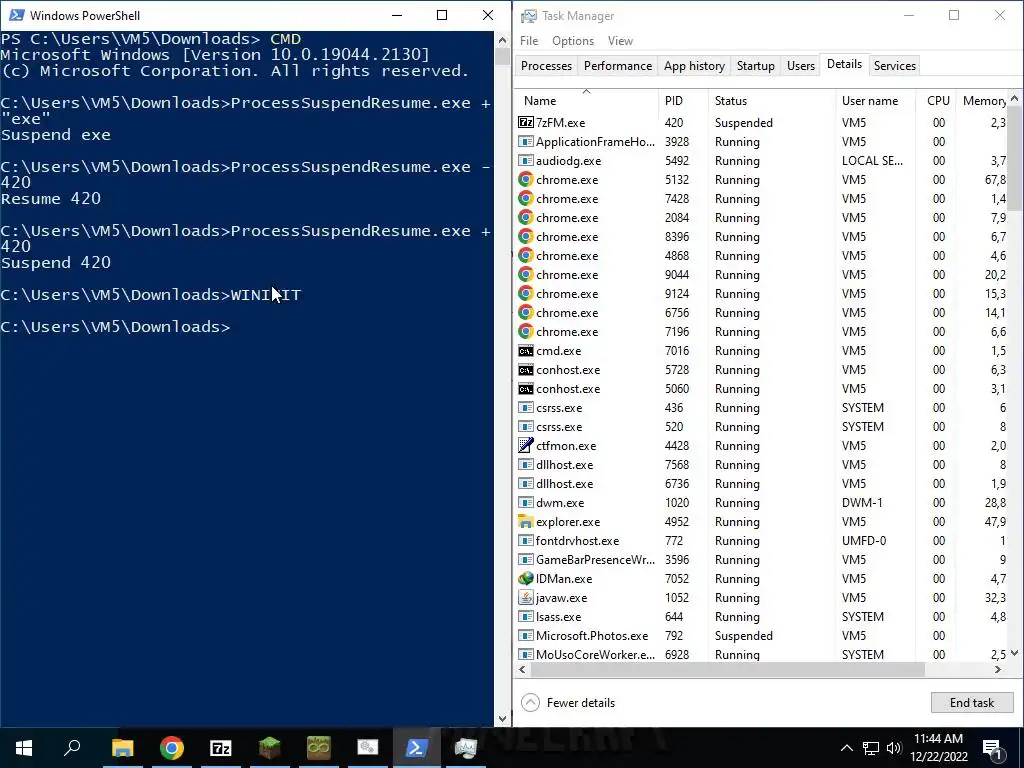Open taskbar Search magnifier
This screenshot has width=1024, height=768.
[72, 748]
